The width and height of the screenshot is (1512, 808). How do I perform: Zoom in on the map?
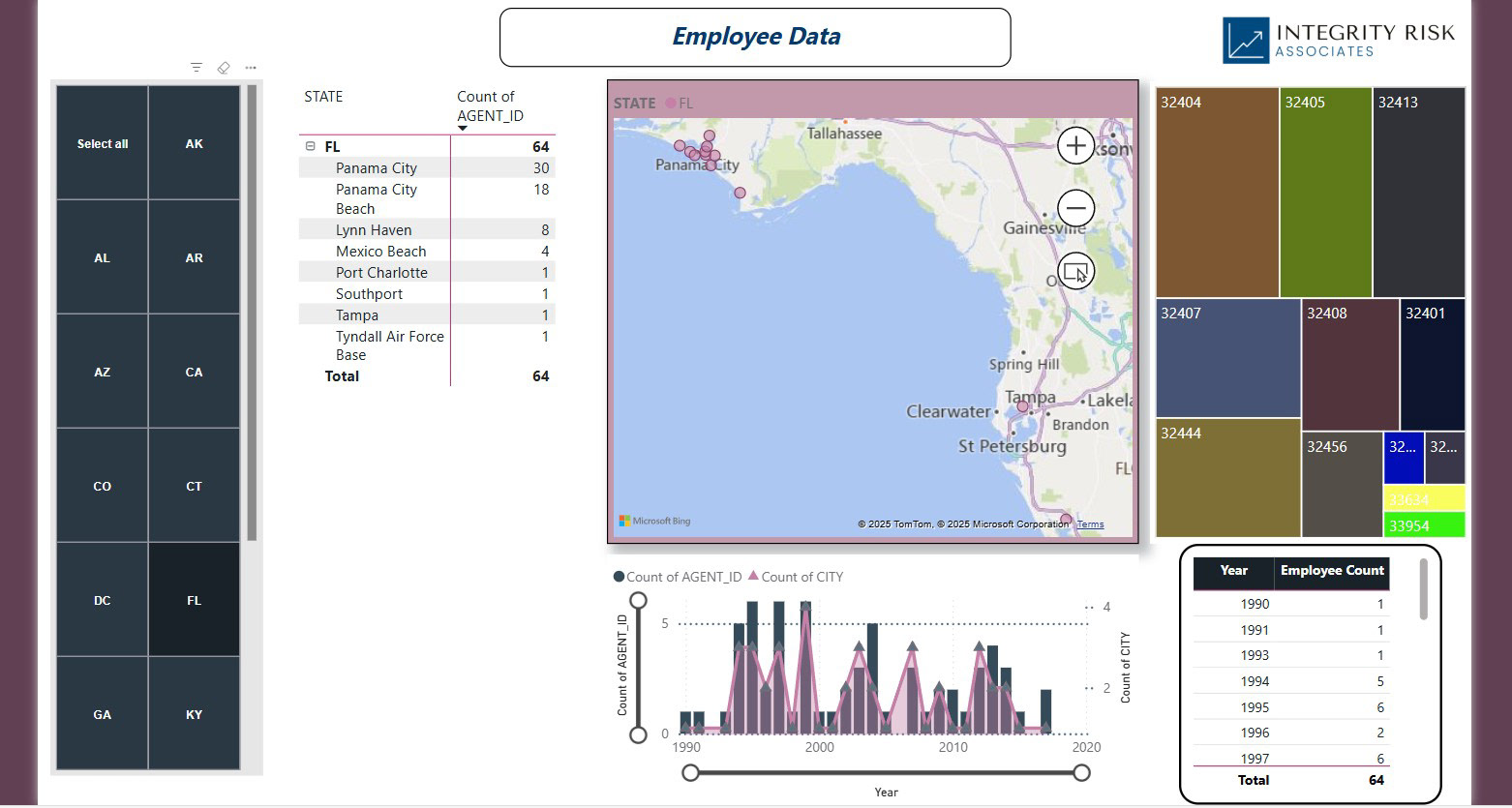click(x=1075, y=146)
